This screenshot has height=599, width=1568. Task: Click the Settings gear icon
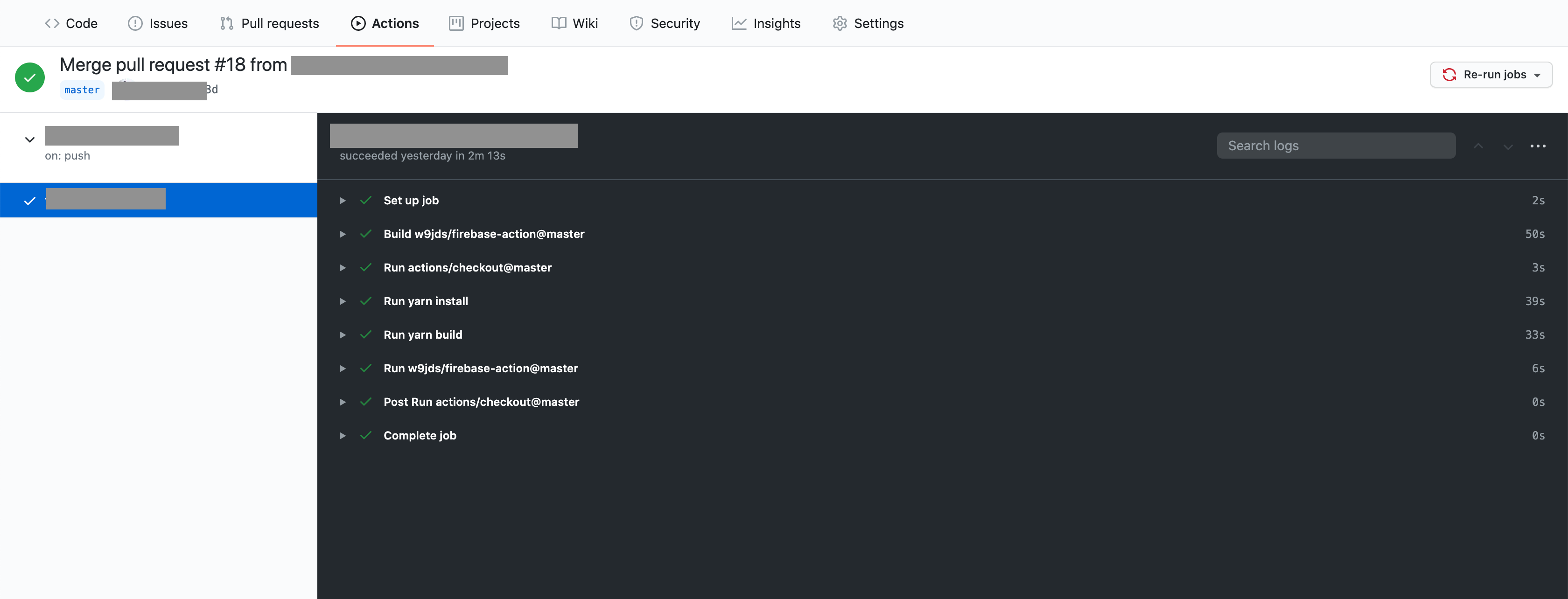click(840, 23)
